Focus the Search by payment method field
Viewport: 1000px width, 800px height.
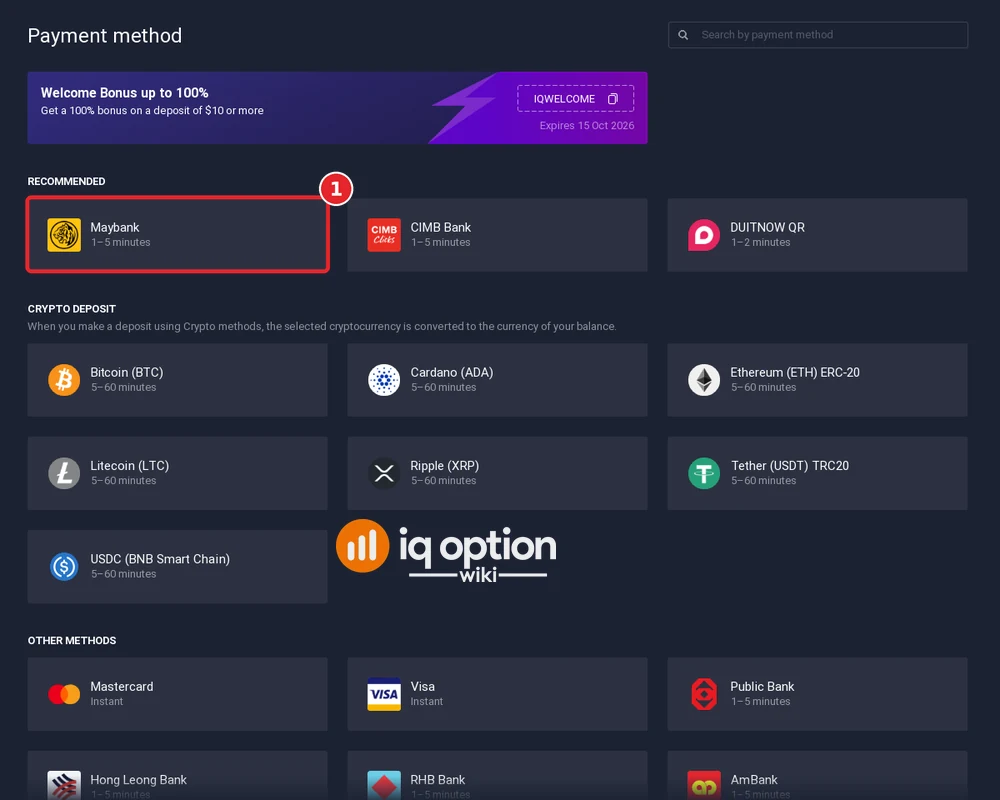pos(818,35)
